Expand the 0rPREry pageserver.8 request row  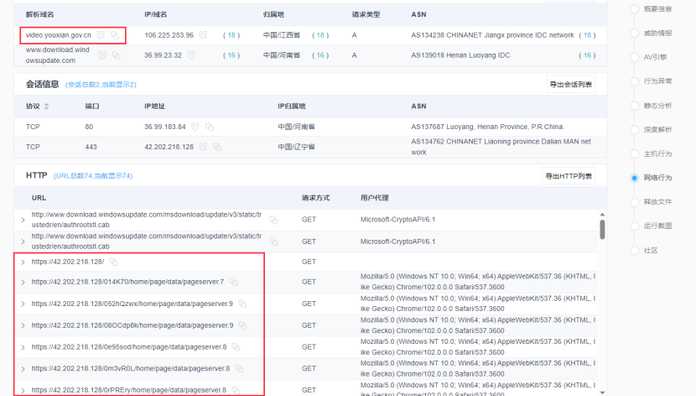click(23, 390)
